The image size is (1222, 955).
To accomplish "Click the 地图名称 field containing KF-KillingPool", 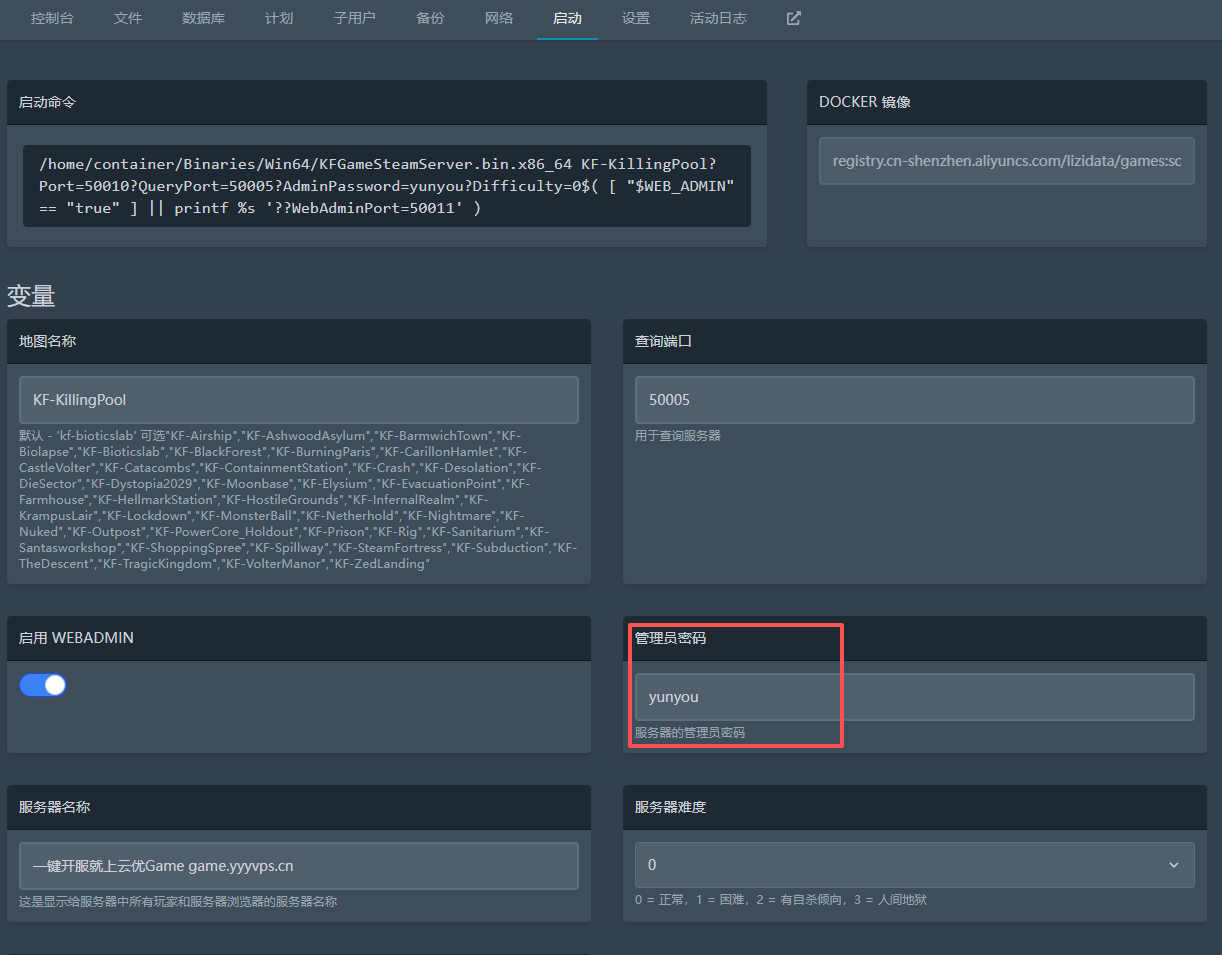I will (298, 400).
